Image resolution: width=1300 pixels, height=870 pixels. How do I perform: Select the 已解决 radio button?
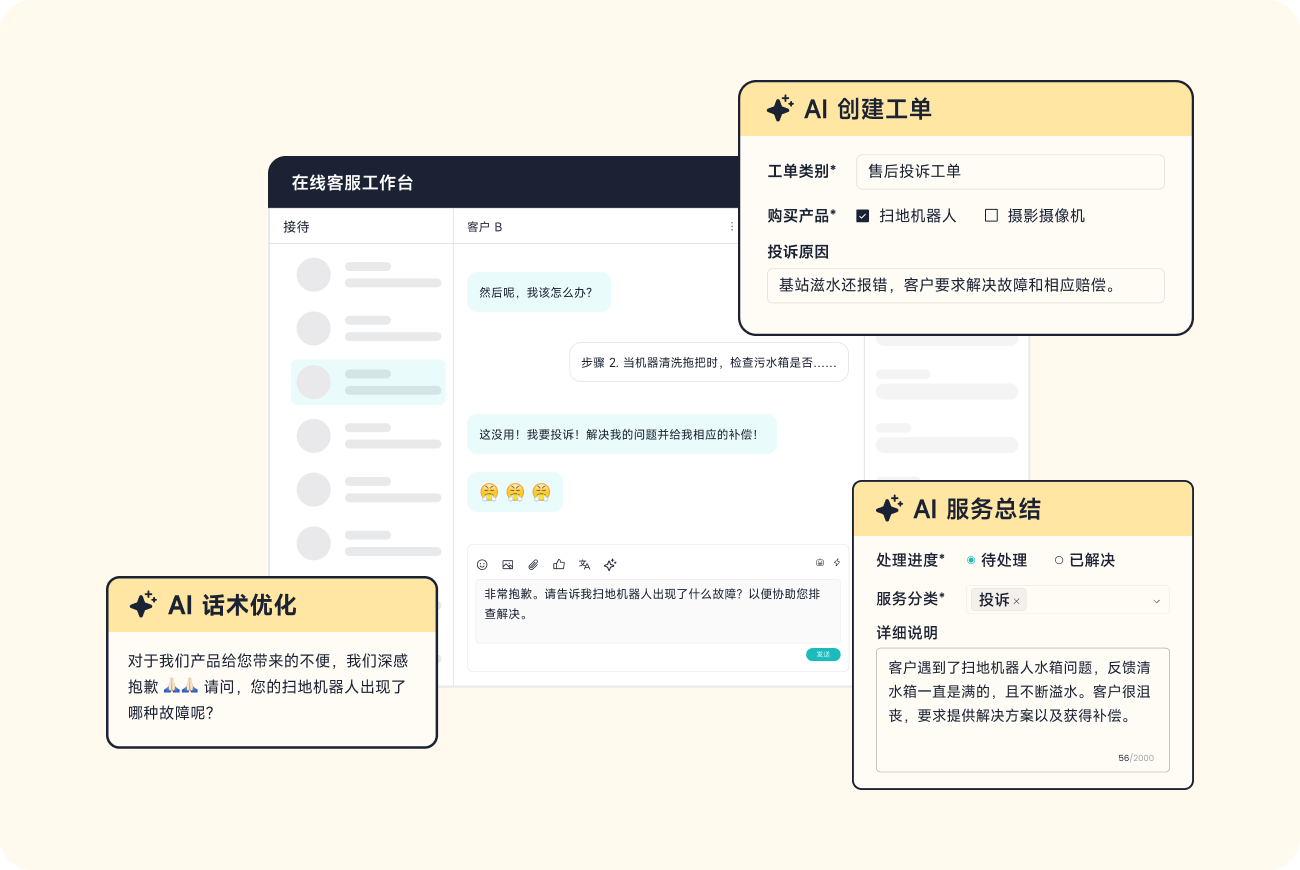pos(1059,561)
